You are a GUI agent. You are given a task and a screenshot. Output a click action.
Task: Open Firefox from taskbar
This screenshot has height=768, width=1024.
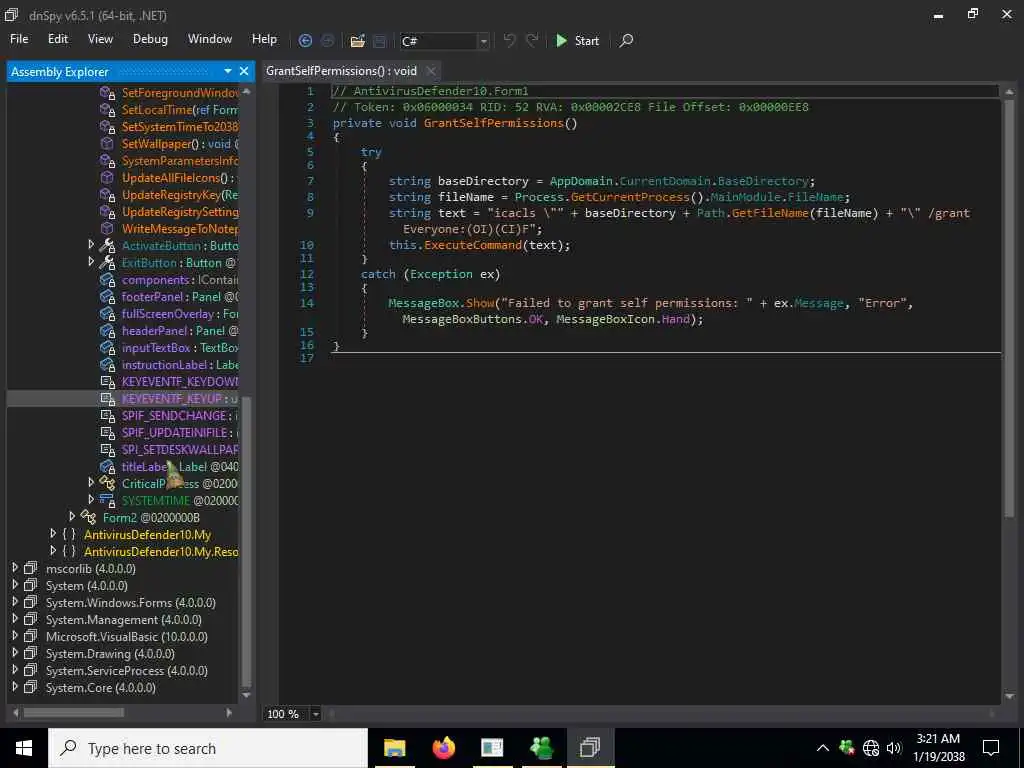pyautogui.click(x=443, y=748)
